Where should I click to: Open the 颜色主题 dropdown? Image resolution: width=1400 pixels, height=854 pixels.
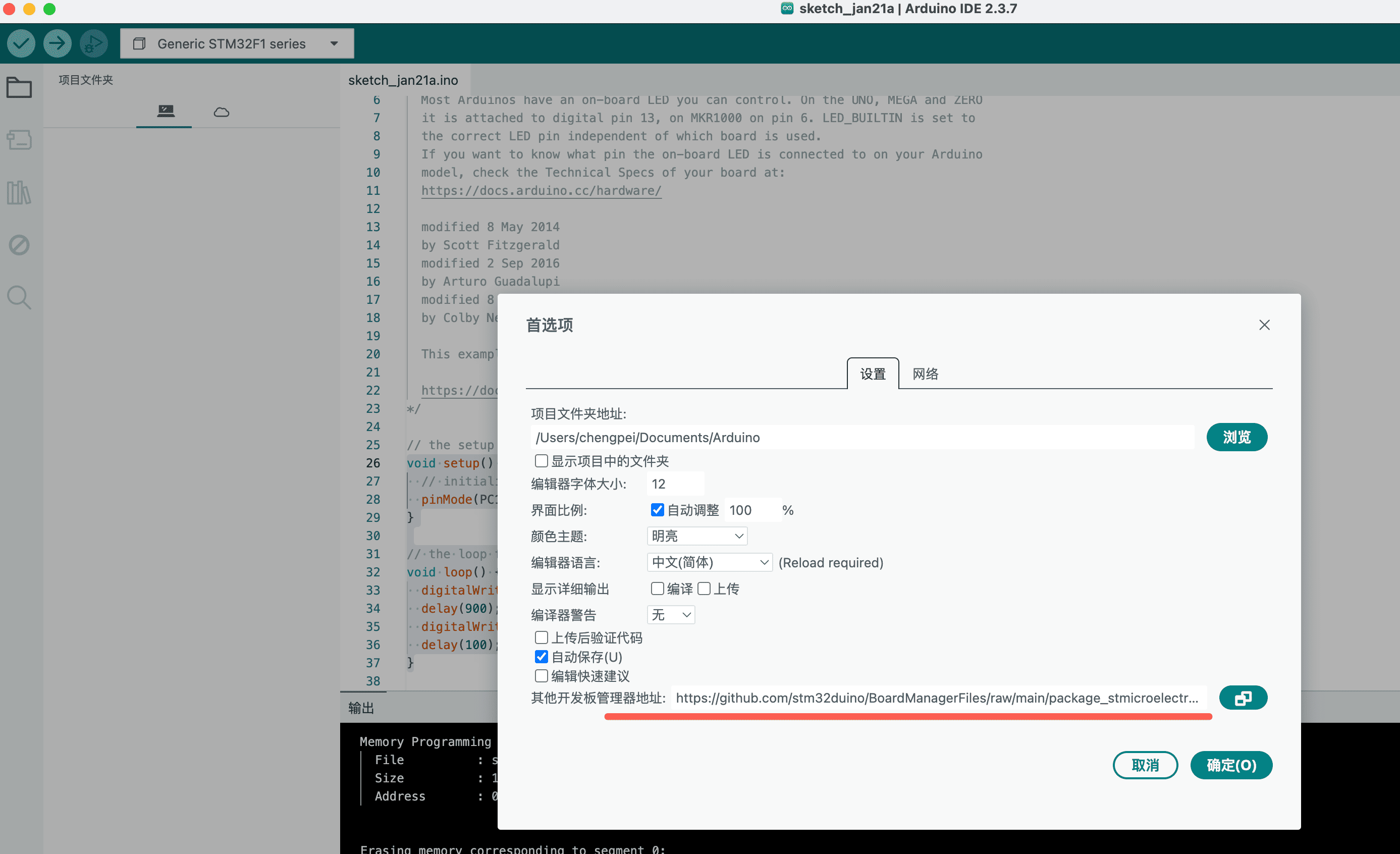697,536
